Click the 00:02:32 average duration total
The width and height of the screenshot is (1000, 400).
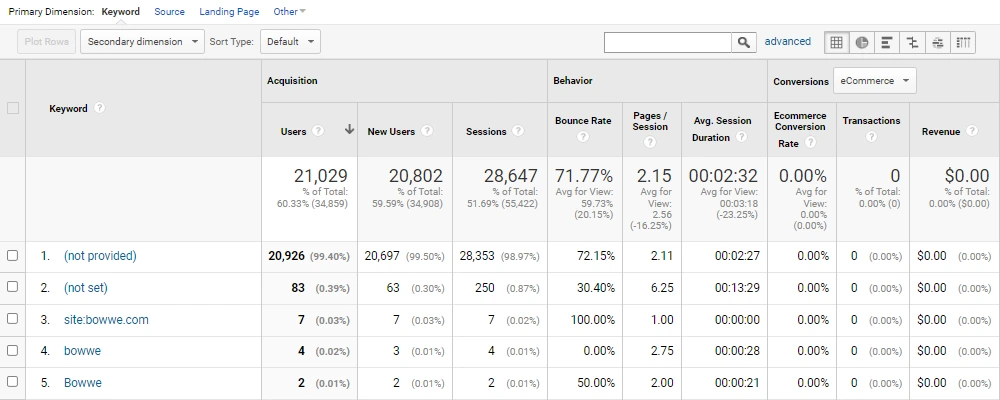(x=723, y=176)
